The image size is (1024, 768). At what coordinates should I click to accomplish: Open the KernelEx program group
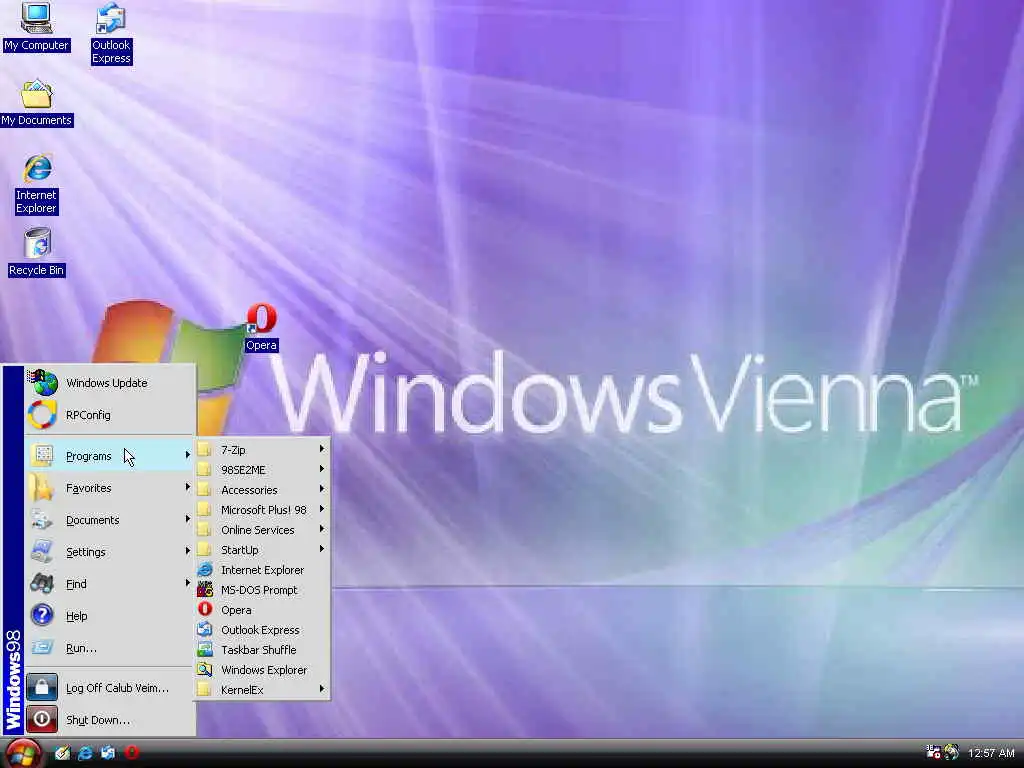(262, 690)
